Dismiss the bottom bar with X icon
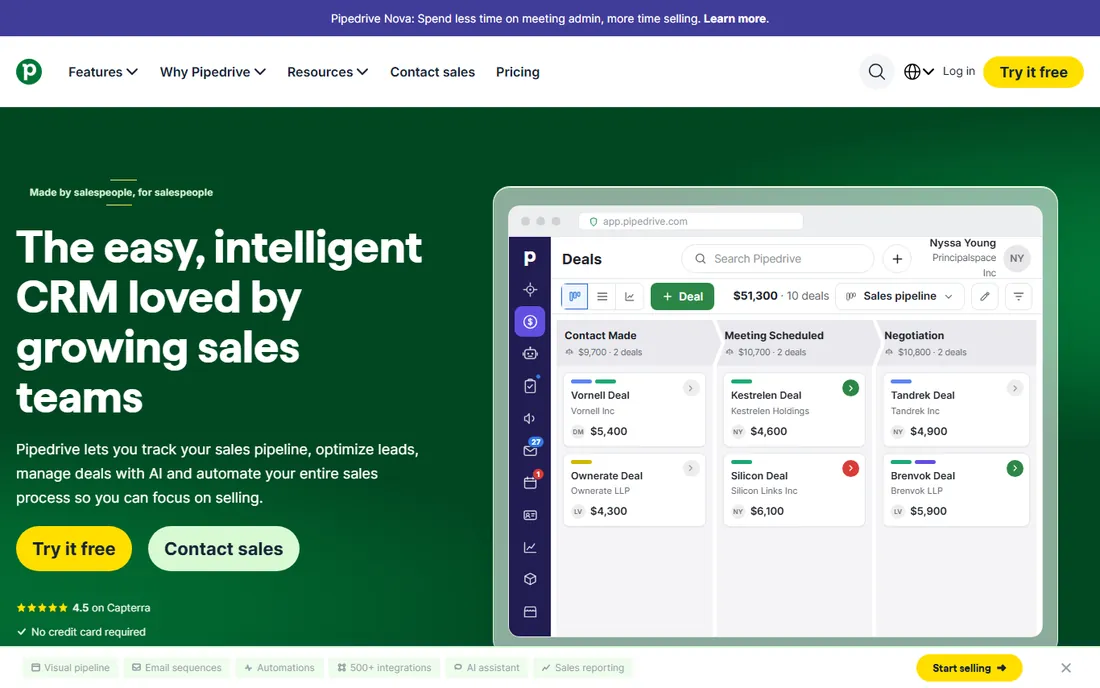 (1066, 668)
